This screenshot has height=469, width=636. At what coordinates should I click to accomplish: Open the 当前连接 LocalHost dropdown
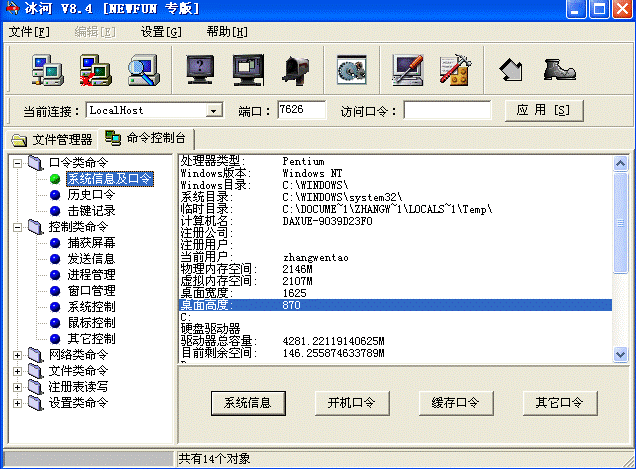213,110
